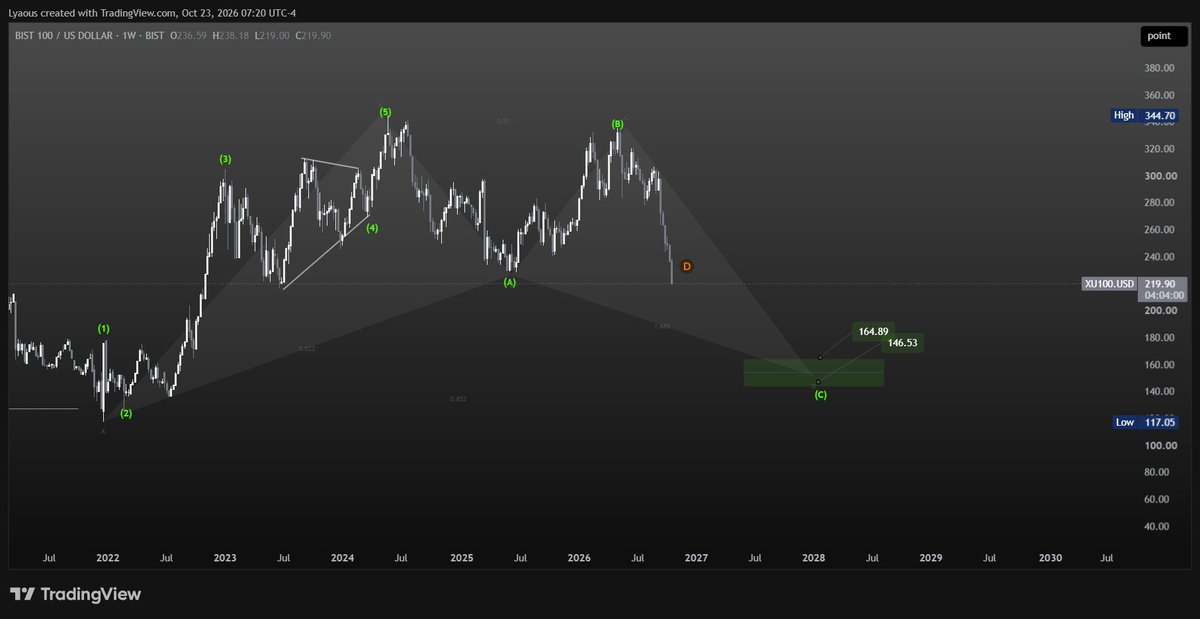Click the 2024 time axis label
Image resolution: width=1200 pixels, height=619 pixels.
[x=342, y=558]
